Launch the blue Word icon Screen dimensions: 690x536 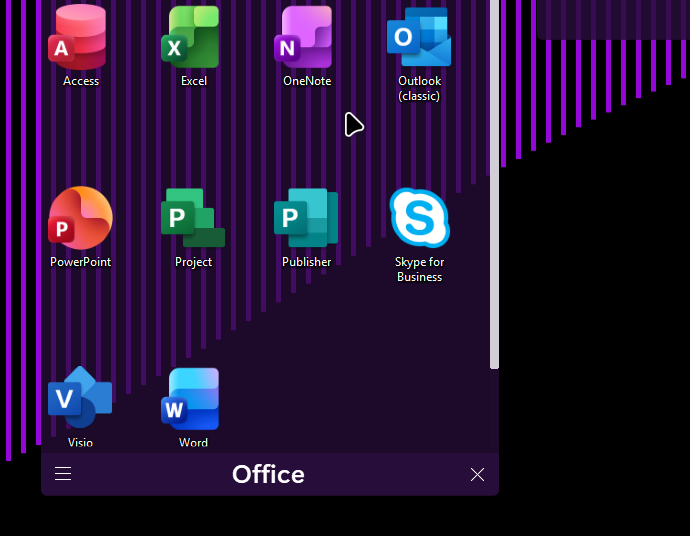pos(193,398)
